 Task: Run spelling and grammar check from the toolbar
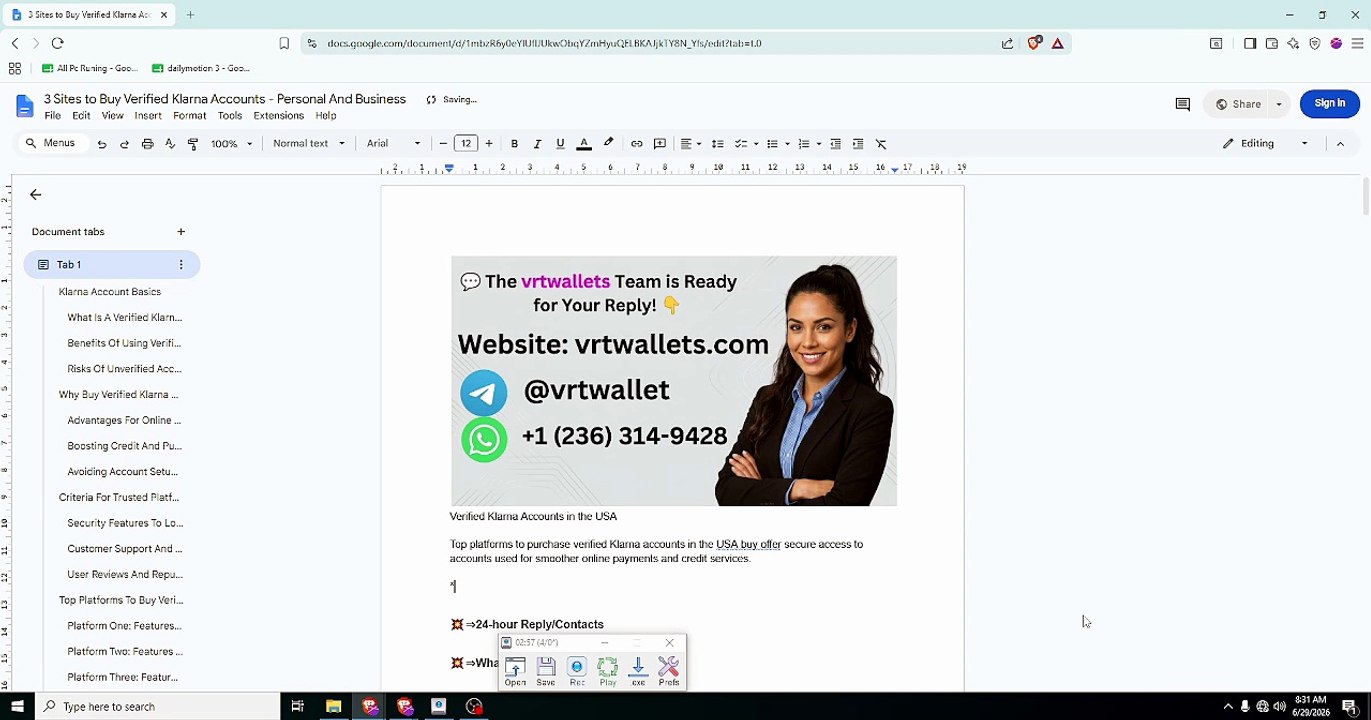170,144
